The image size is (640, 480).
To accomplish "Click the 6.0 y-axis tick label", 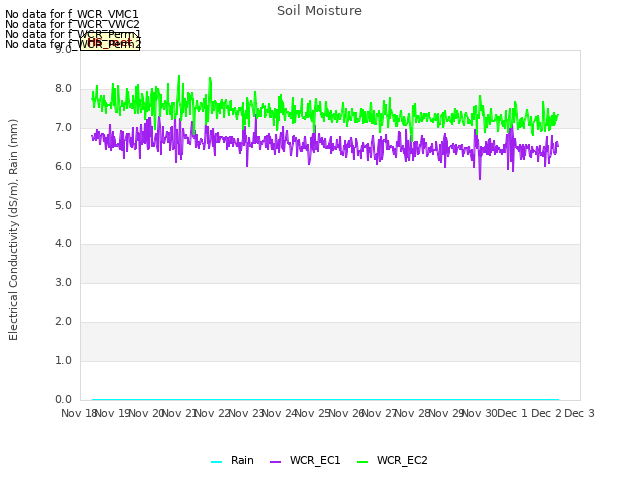I will [x=63, y=167].
